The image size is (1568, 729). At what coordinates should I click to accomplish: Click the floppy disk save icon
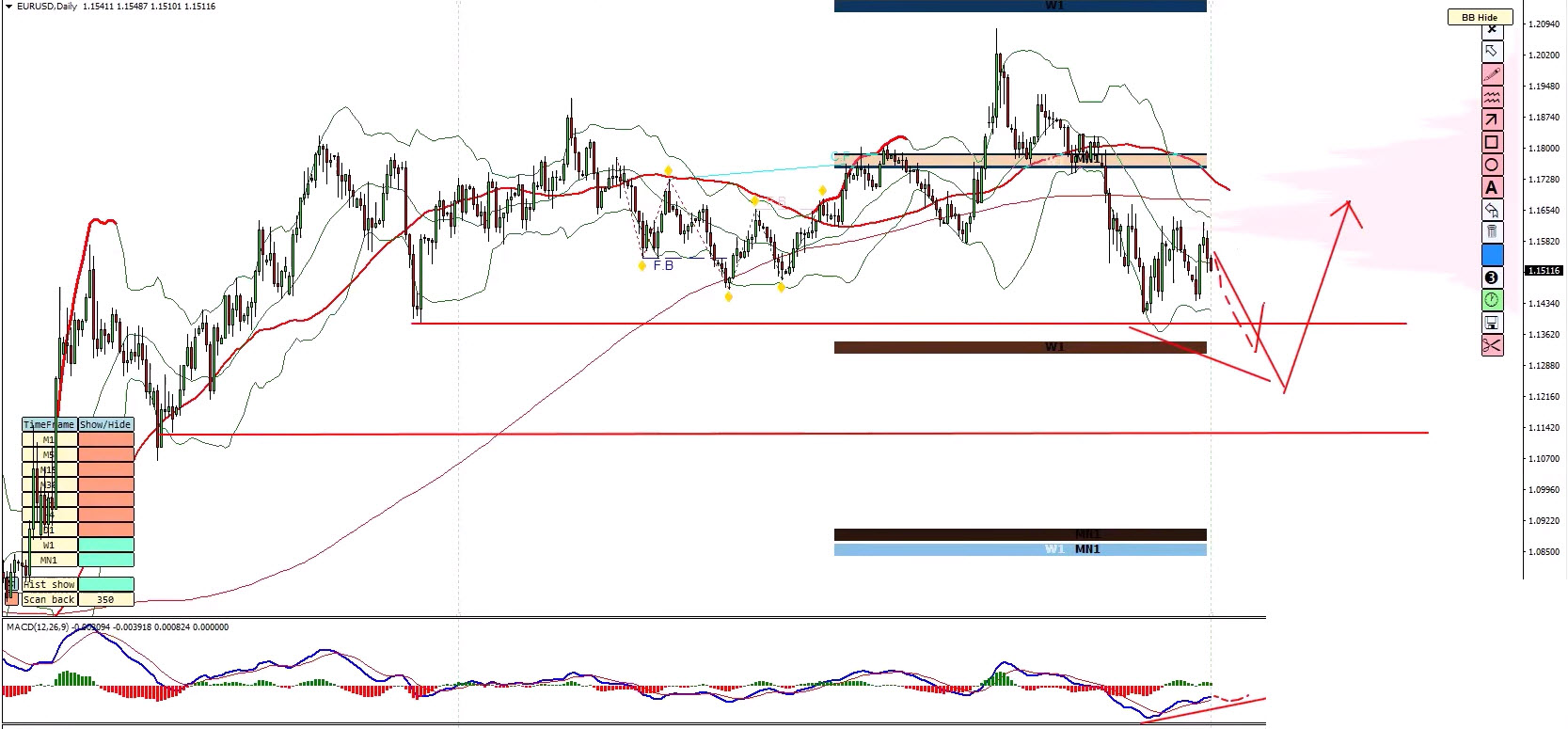[x=1492, y=323]
